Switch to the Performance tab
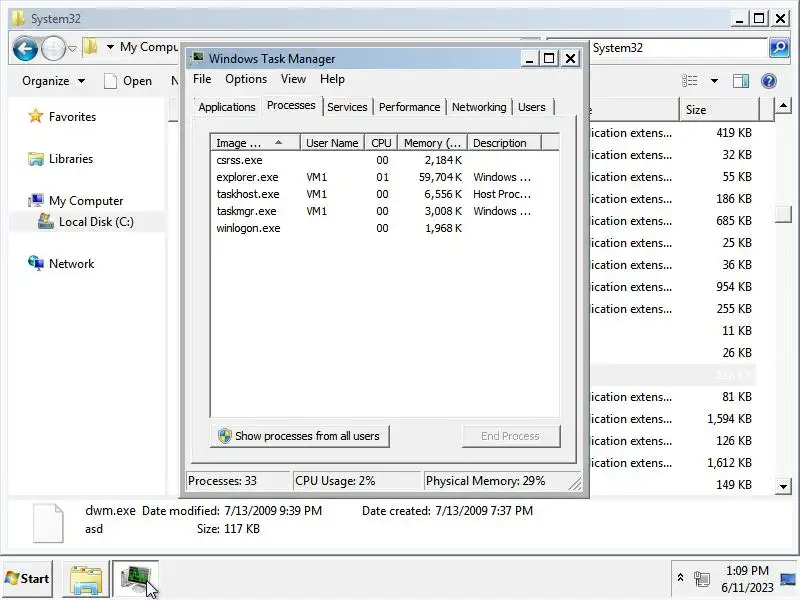The image size is (800, 600). coord(409,107)
